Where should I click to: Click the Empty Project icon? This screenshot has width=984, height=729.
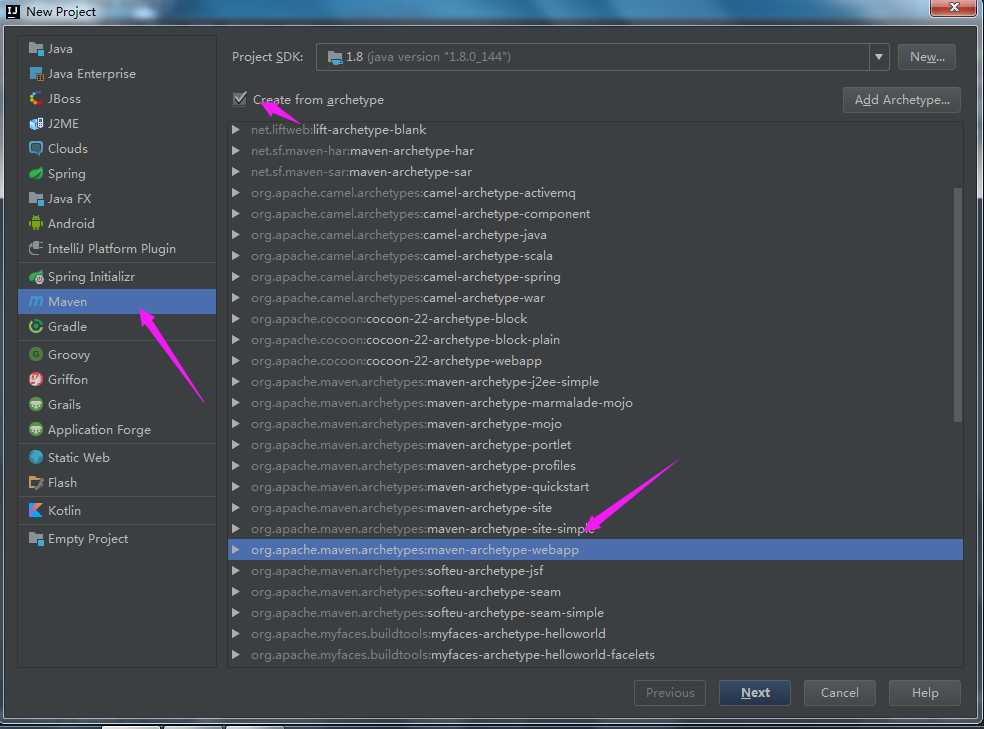pos(36,538)
